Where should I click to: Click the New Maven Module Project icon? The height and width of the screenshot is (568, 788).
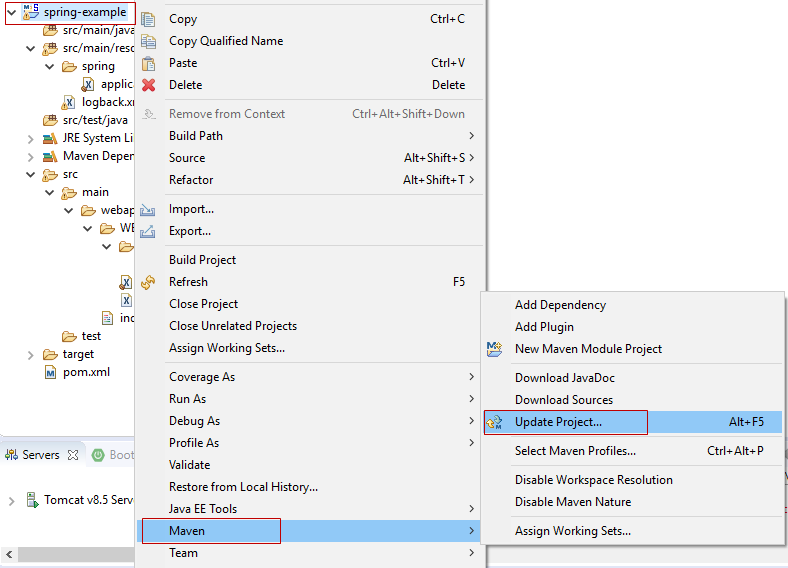pos(495,349)
